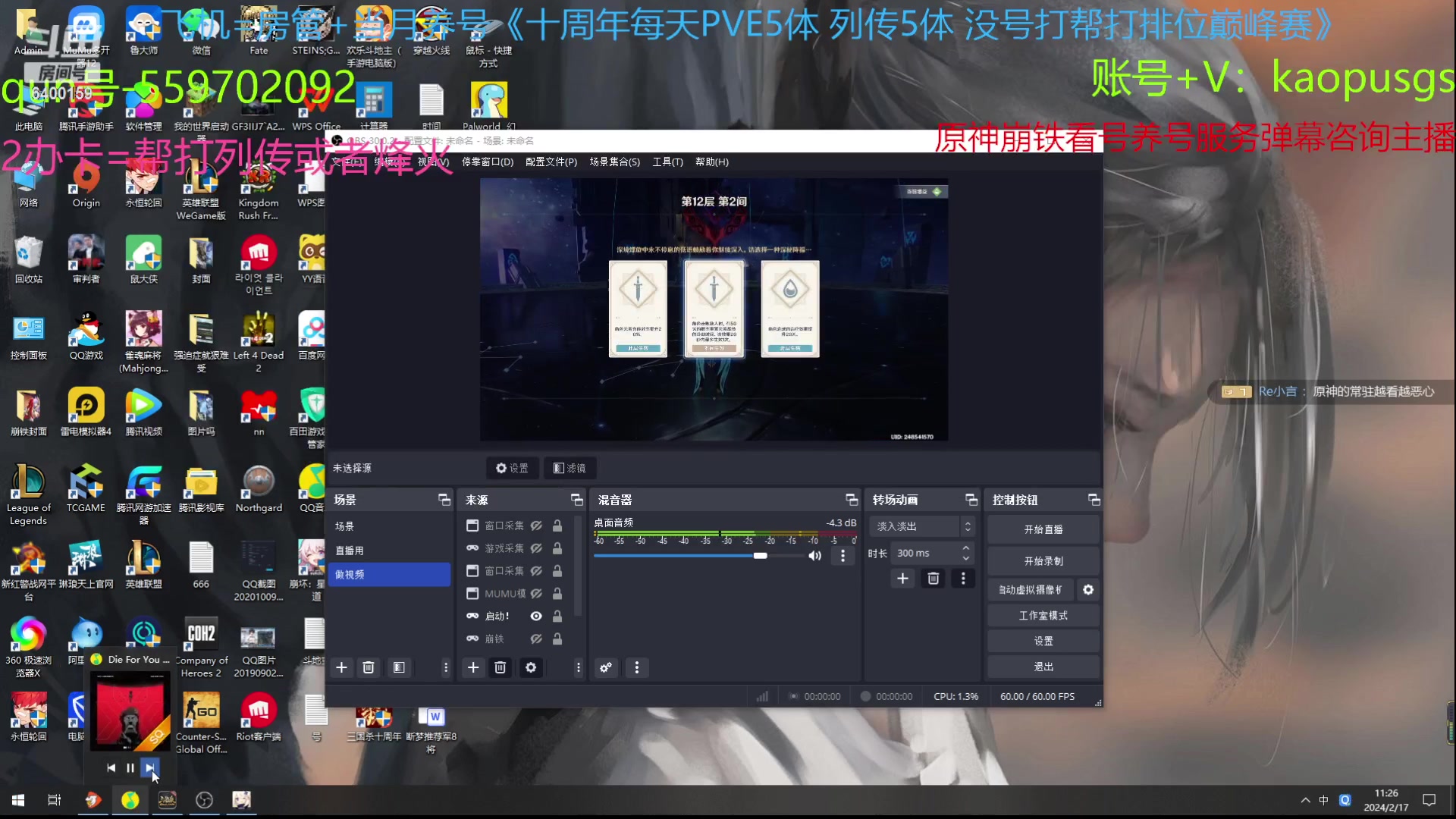Click 开始直播 to start streaming
The width and height of the screenshot is (1456, 819).
coord(1043,529)
